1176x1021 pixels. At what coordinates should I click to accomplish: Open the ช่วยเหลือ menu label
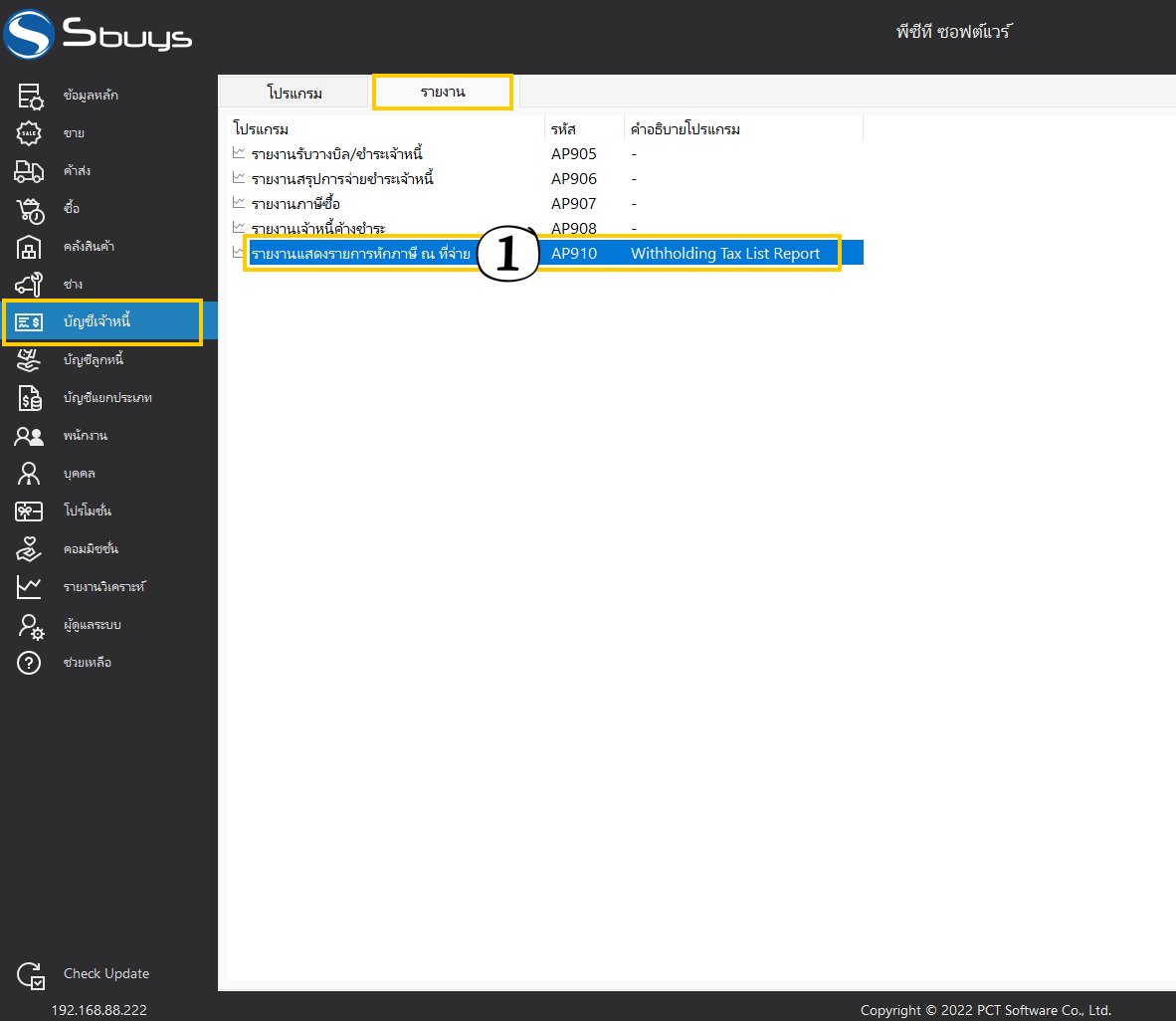tap(87, 663)
